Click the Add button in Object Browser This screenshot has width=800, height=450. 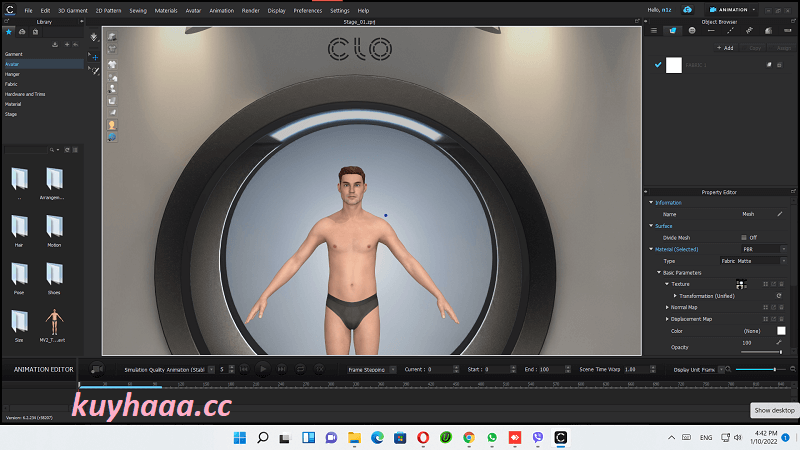click(725, 48)
